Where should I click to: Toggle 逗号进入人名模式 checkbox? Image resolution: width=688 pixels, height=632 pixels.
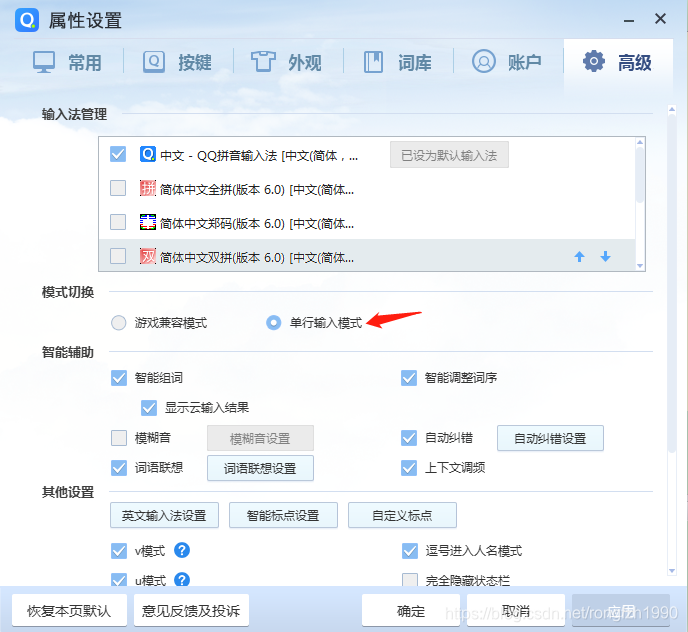click(x=410, y=551)
